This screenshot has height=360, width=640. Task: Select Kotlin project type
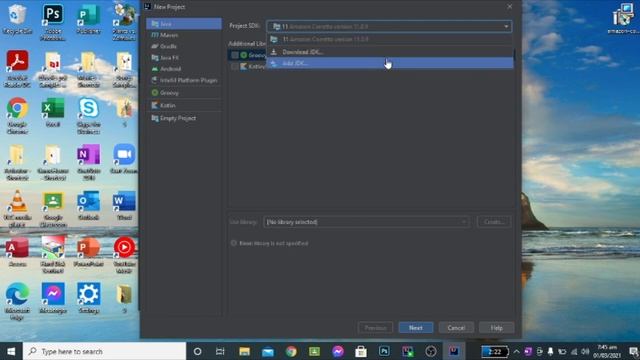tap(184, 105)
